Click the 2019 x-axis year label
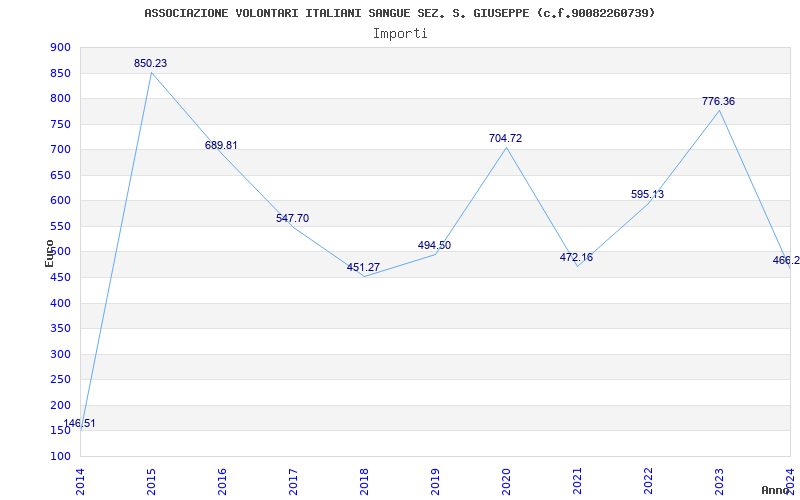The image size is (800, 500). pos(435,481)
